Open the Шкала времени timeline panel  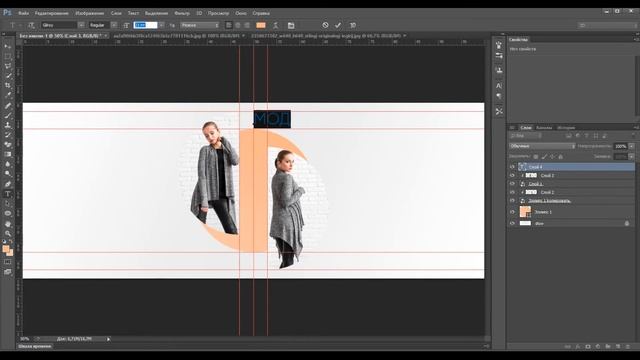tap(35, 346)
